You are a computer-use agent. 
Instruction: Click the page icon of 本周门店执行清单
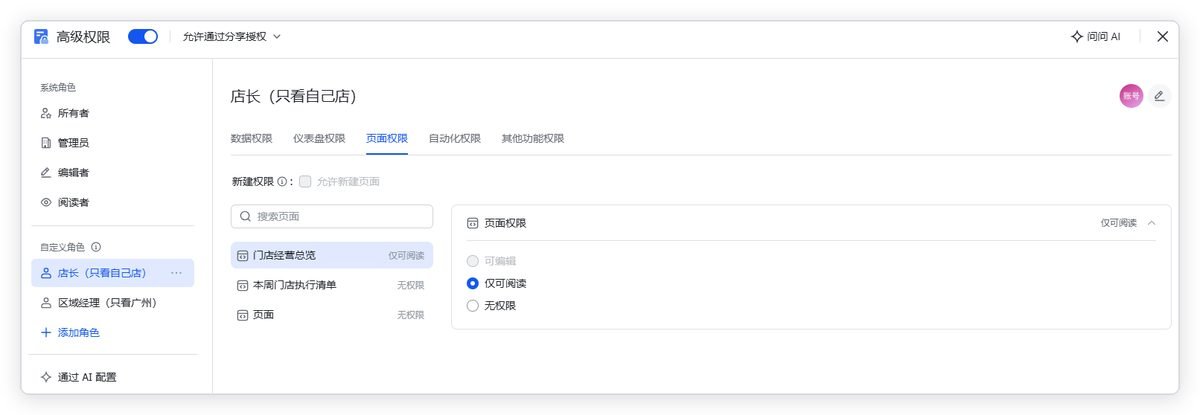(x=242, y=285)
